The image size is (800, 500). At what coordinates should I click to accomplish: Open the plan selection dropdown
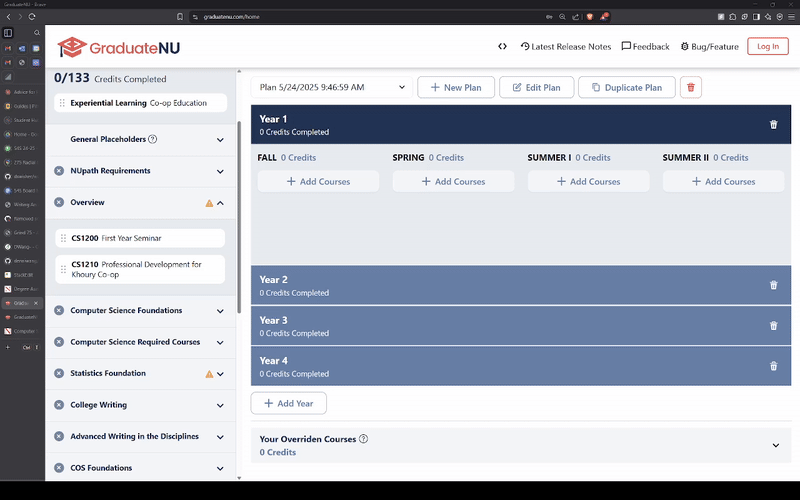(331, 87)
